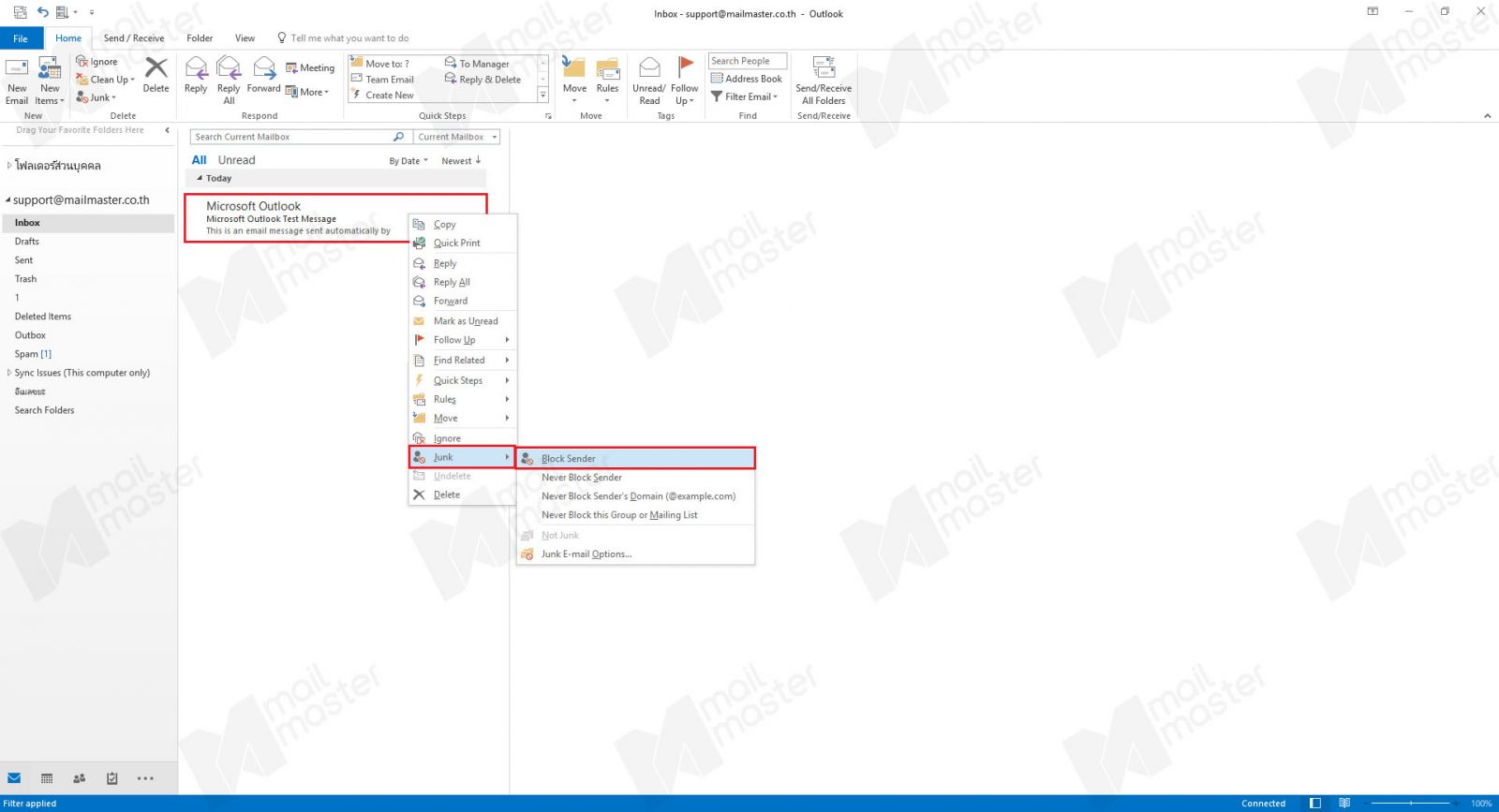Switch to the Send / Receive tab
The width and height of the screenshot is (1499, 812).
(x=134, y=38)
